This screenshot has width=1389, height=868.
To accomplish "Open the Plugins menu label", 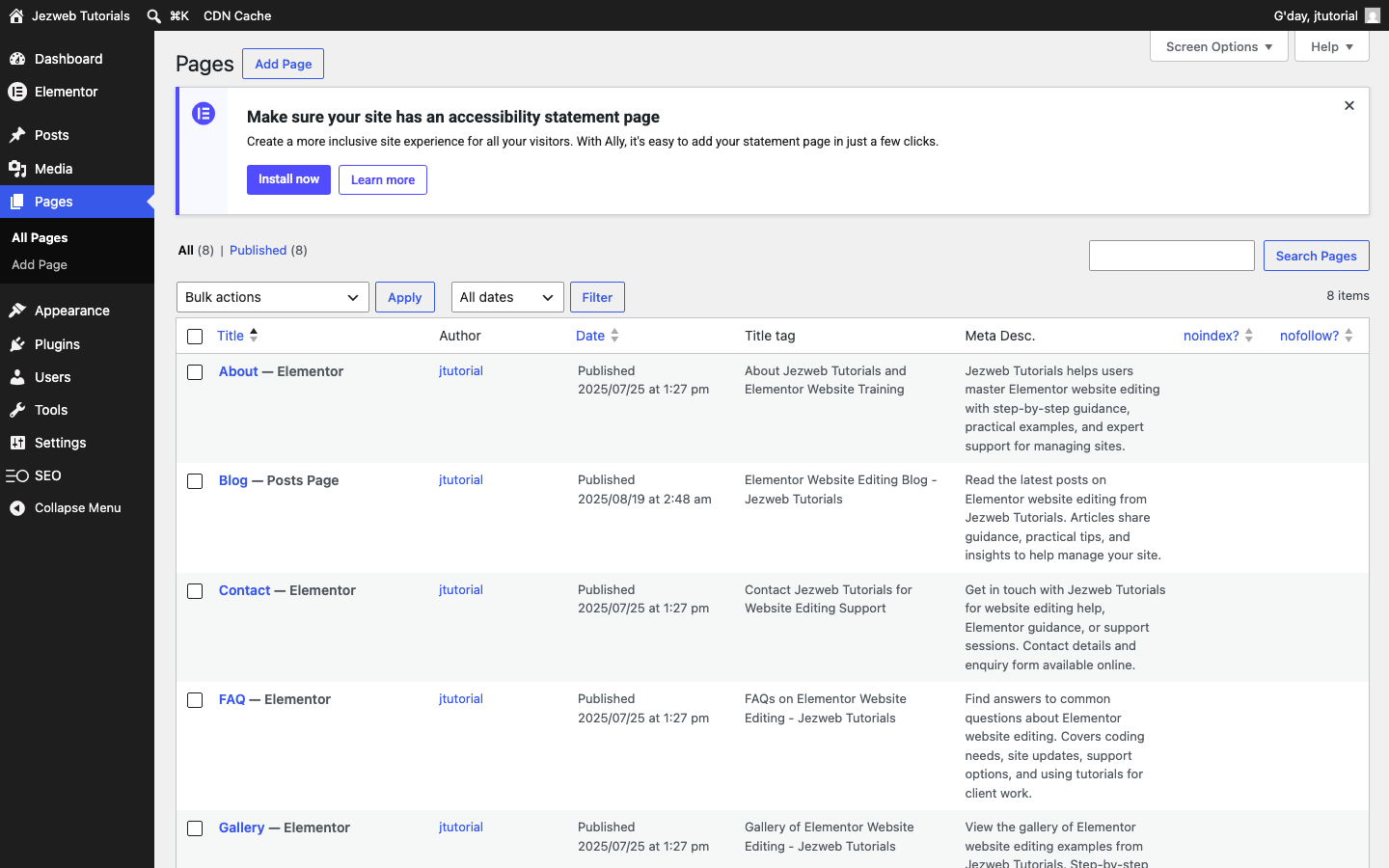I will pos(57,344).
